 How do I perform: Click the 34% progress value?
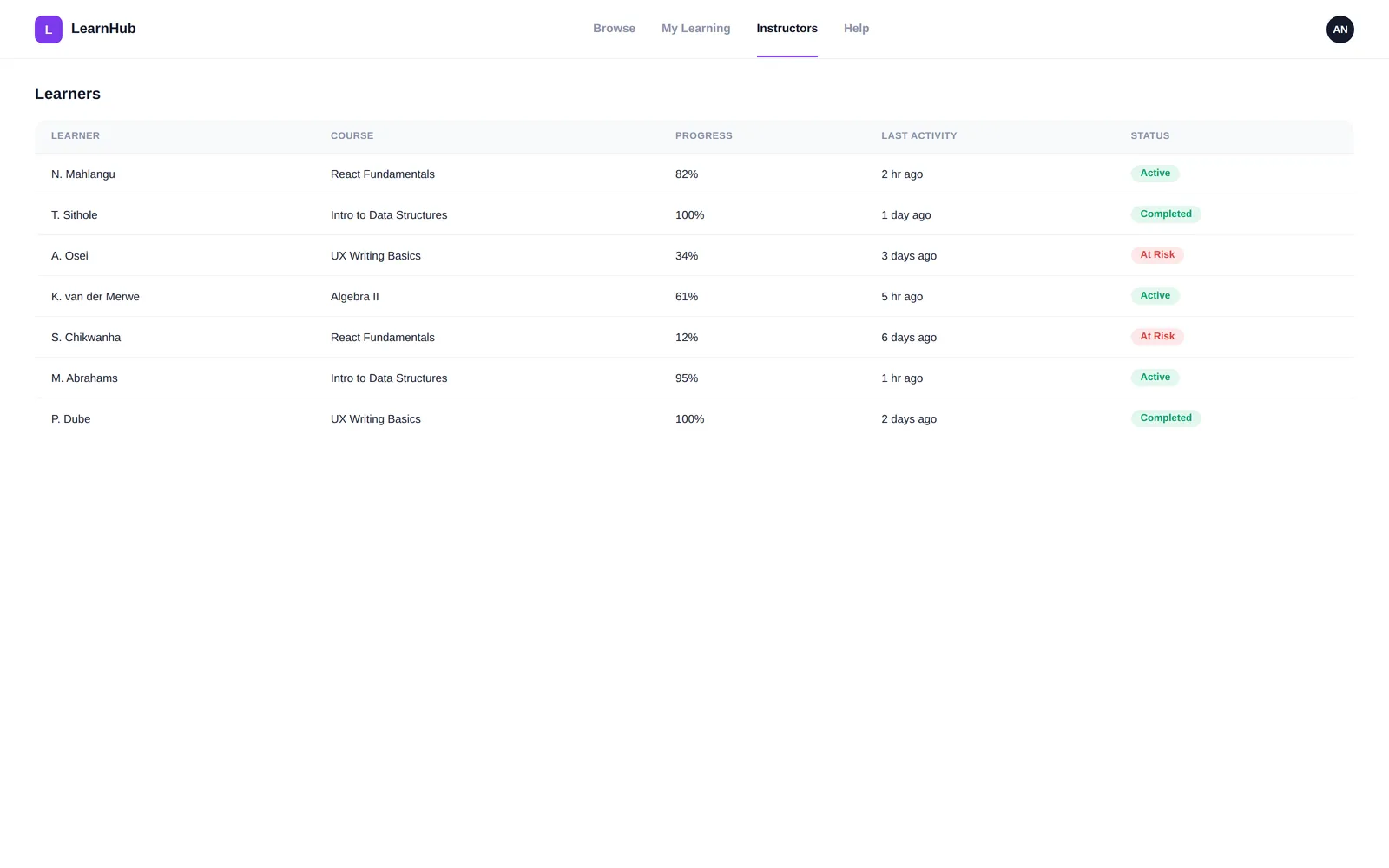click(x=687, y=256)
